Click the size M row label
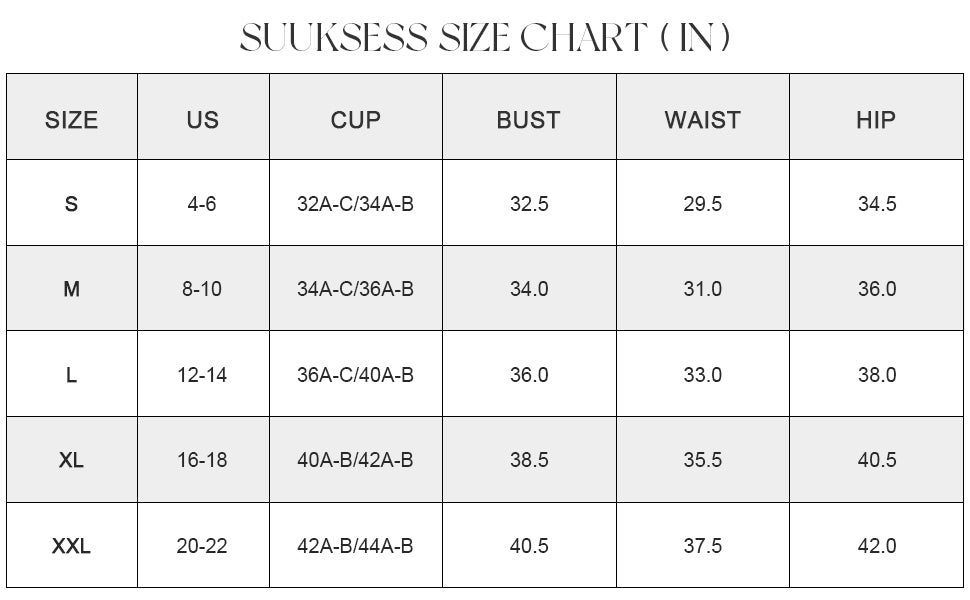The height and width of the screenshot is (600, 970). coord(71,289)
